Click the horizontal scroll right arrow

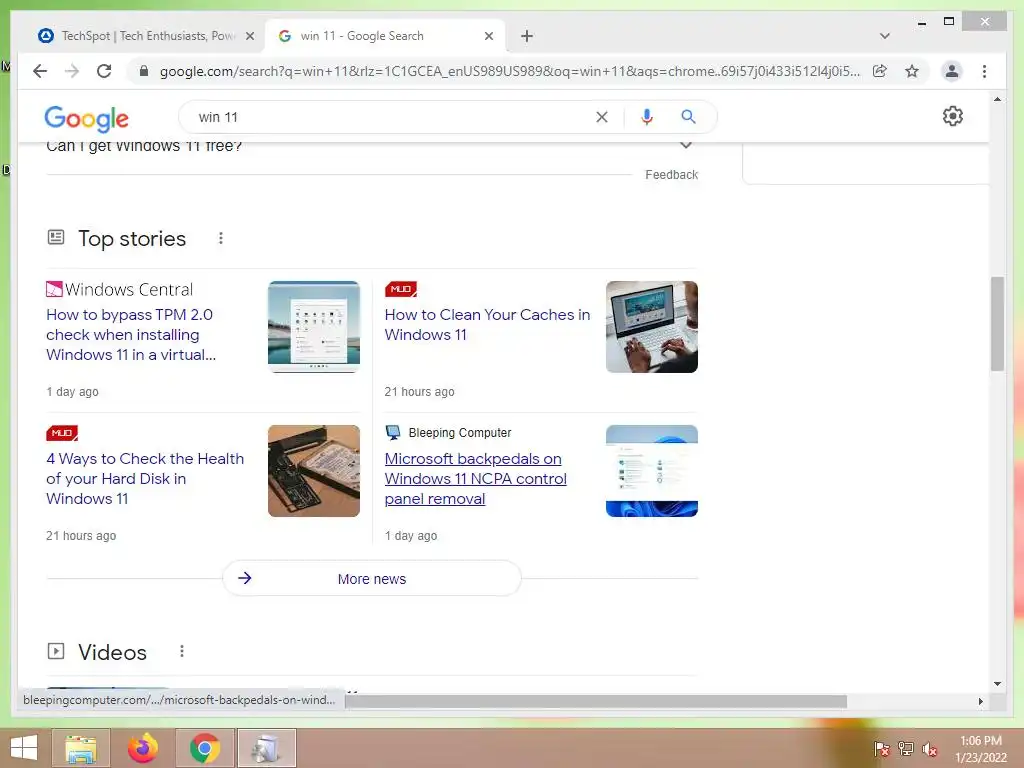click(980, 701)
